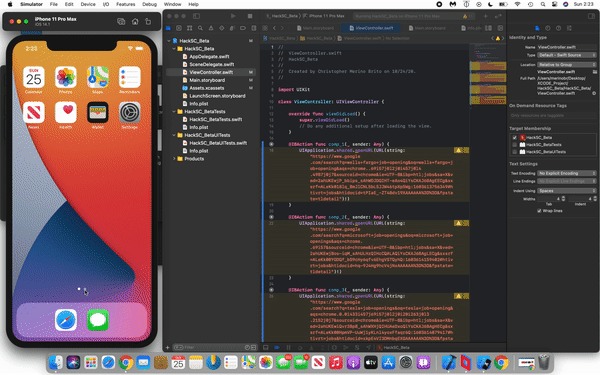Select the Quick Help inspector icon

click(x=558, y=28)
